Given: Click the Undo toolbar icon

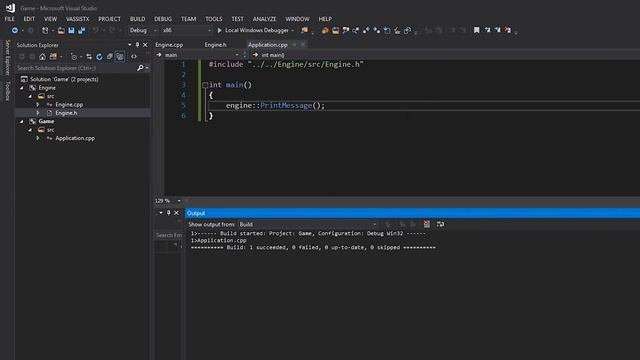Looking at the screenshot, I should pyautogui.click(x=95, y=30).
